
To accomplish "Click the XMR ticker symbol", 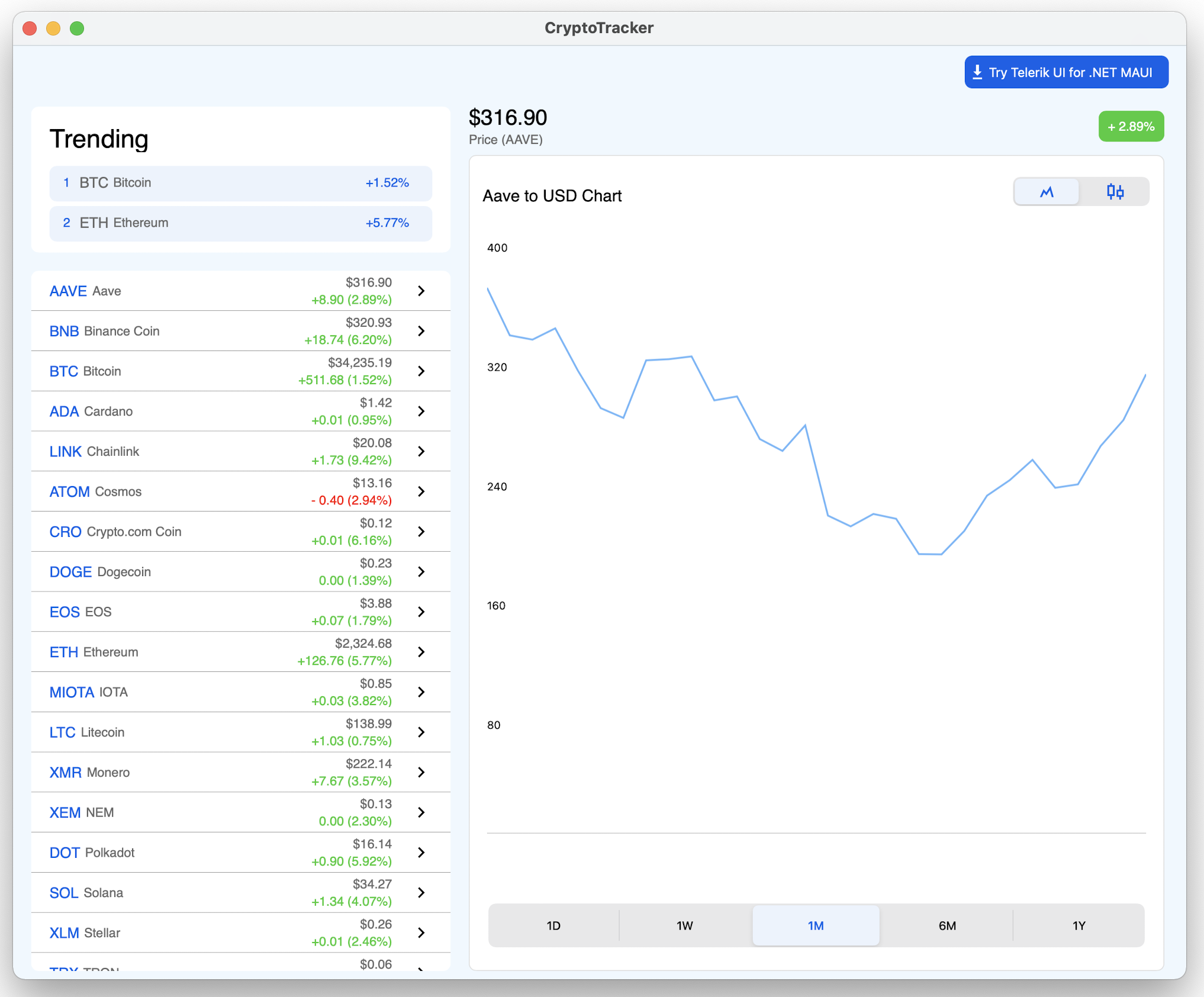I will click(x=65, y=773).
